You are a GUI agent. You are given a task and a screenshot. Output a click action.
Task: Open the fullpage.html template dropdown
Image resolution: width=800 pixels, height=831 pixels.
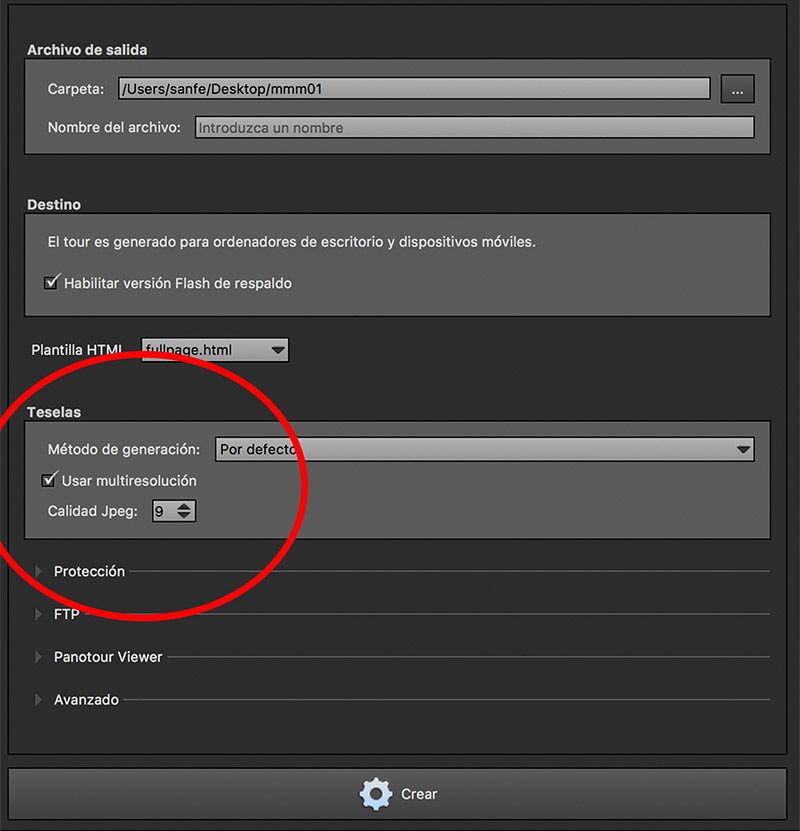point(214,350)
